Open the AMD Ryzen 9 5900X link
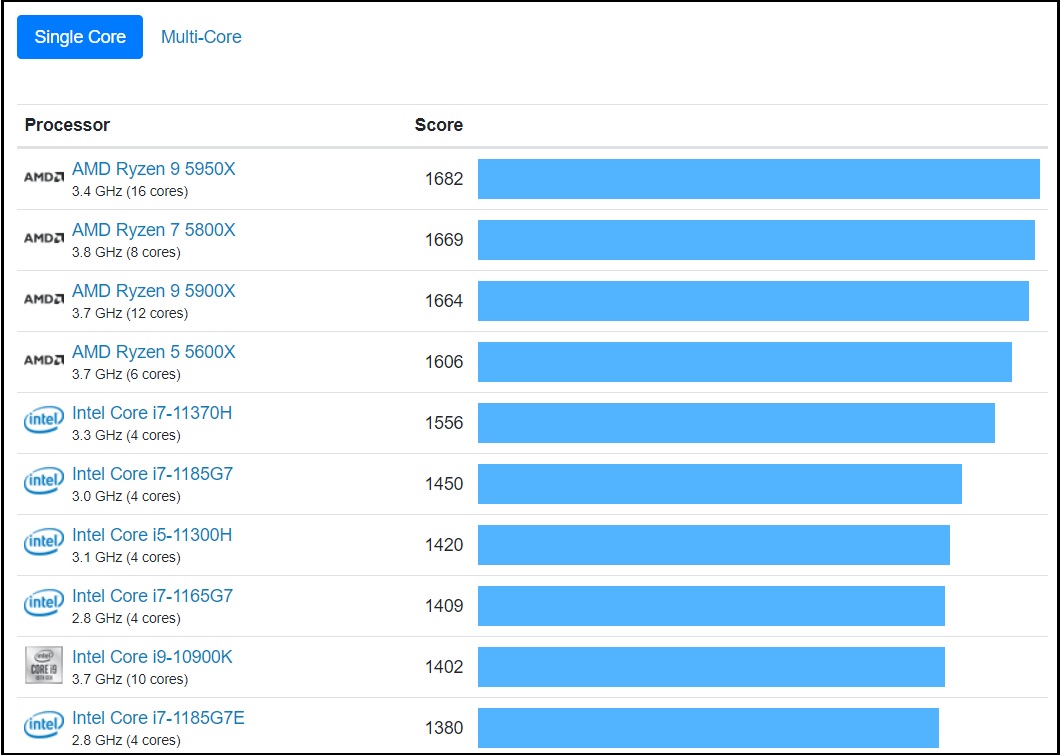The image size is (1060, 755). click(153, 291)
